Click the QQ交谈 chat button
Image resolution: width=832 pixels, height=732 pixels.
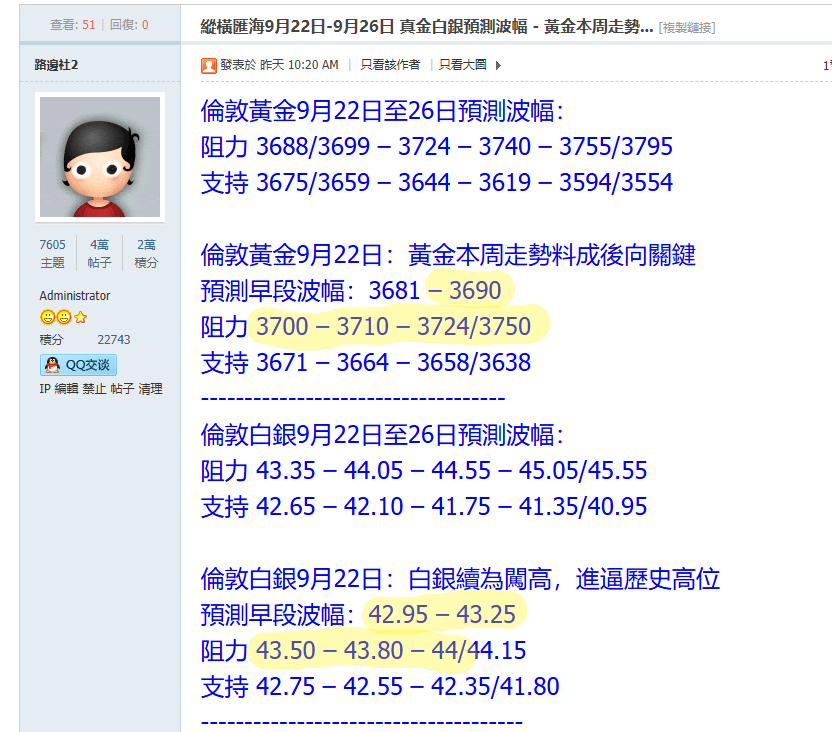pos(76,365)
